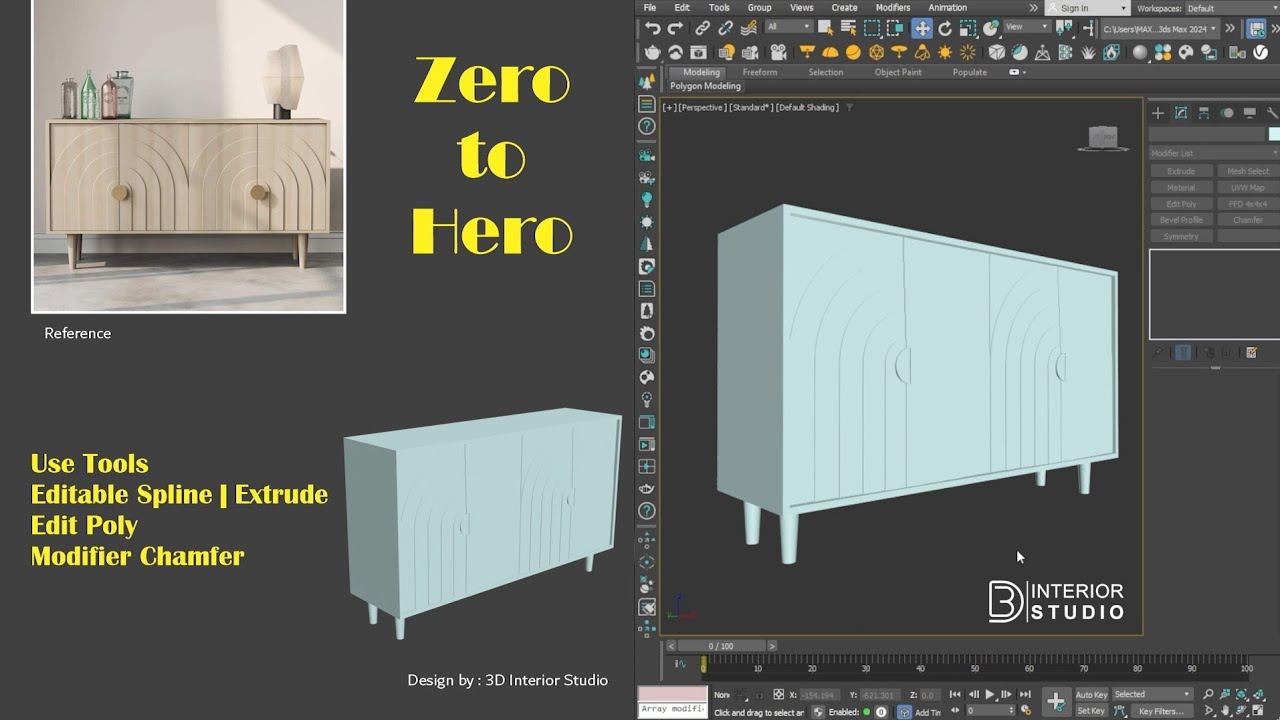
Task: Click the save file icon in the top toolbar
Action: (x=1256, y=28)
